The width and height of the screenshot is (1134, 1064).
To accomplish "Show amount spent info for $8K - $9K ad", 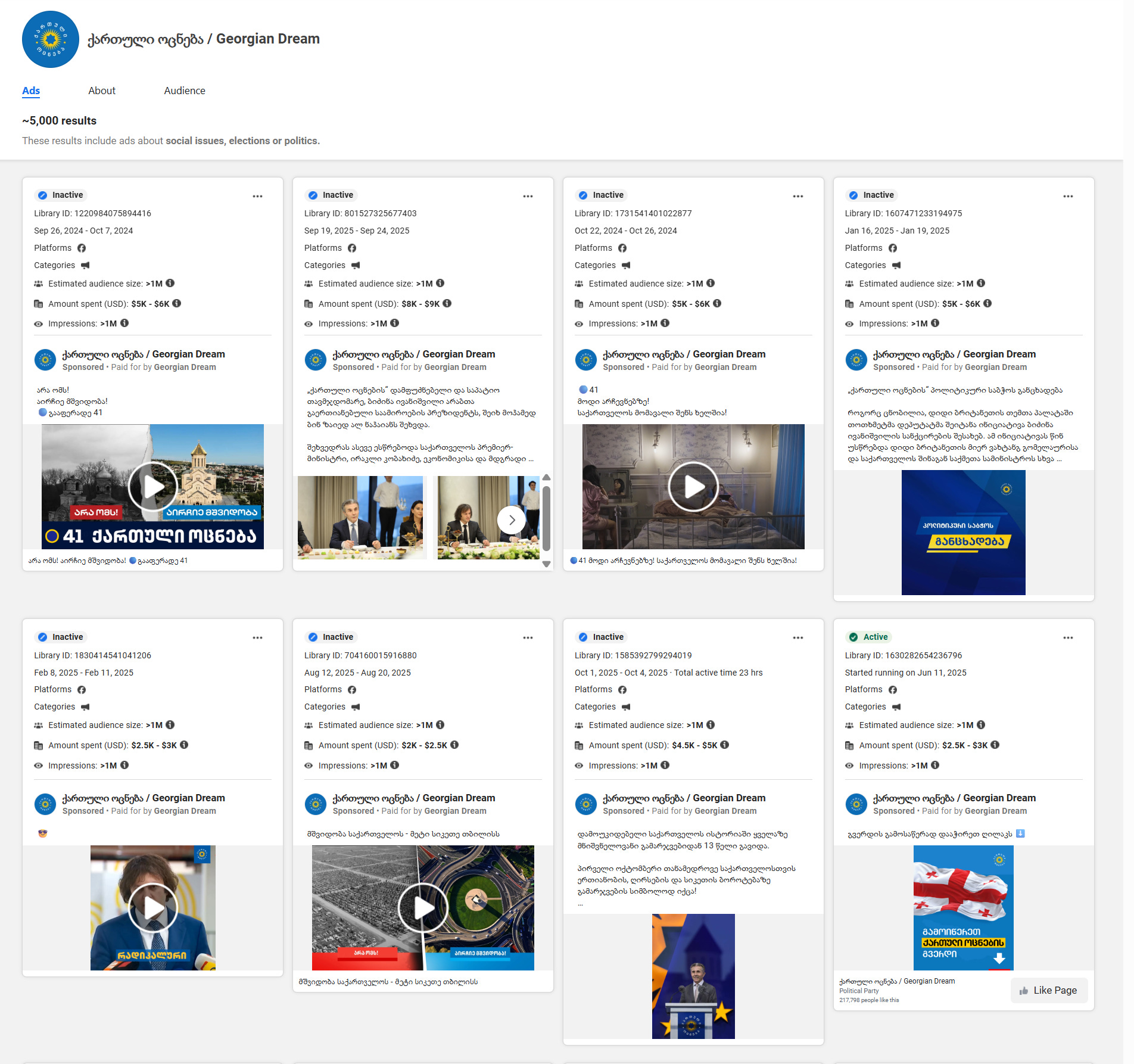I will (447, 303).
